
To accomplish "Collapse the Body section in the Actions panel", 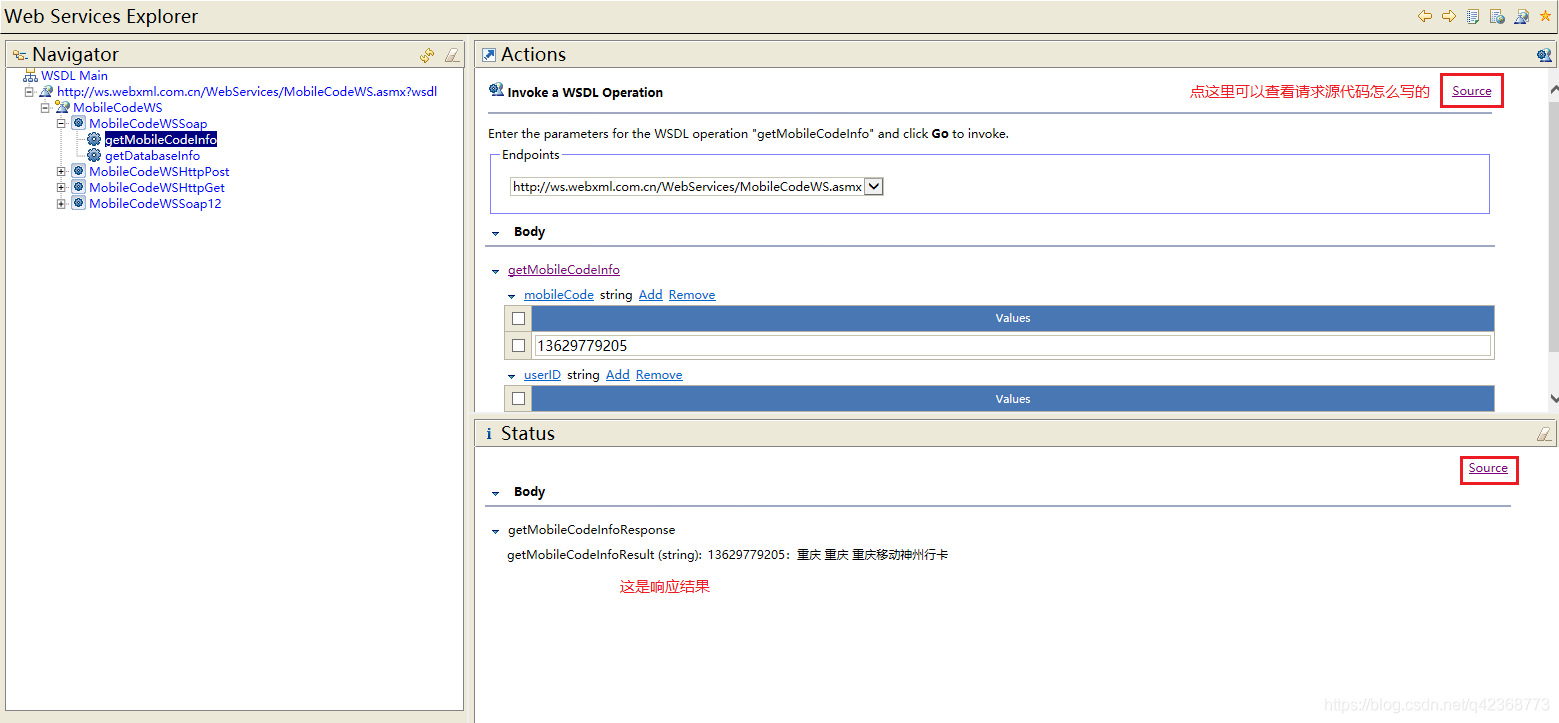I will click(x=494, y=231).
